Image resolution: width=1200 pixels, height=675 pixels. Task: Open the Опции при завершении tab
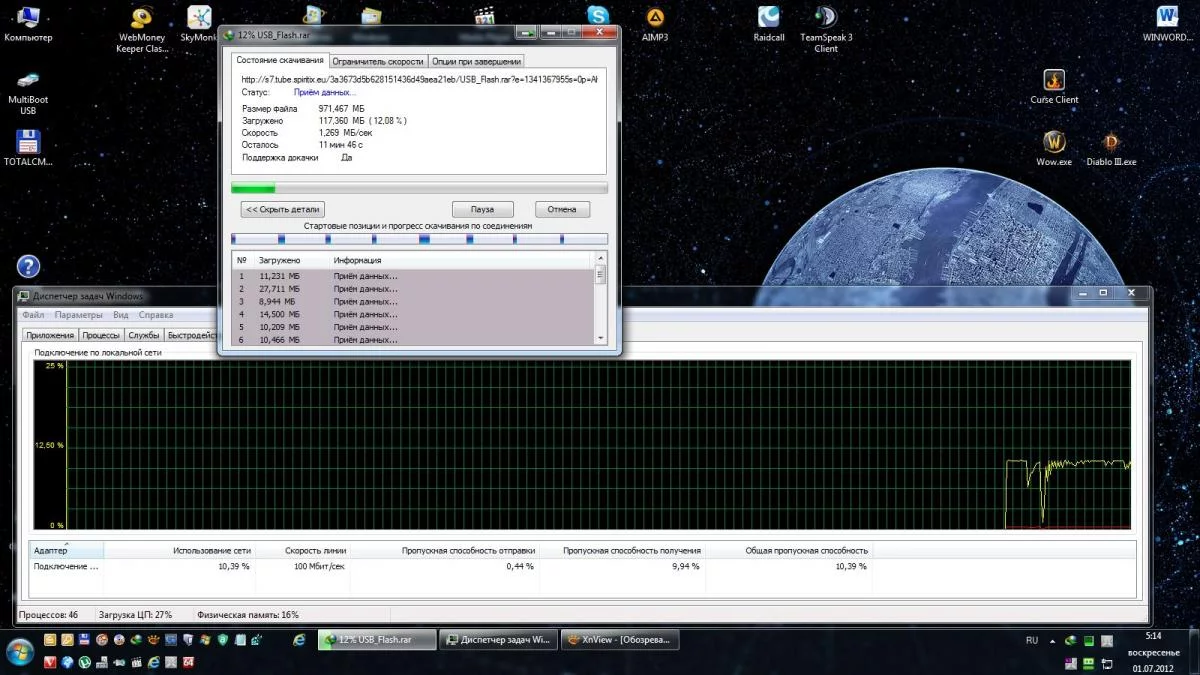(476, 61)
